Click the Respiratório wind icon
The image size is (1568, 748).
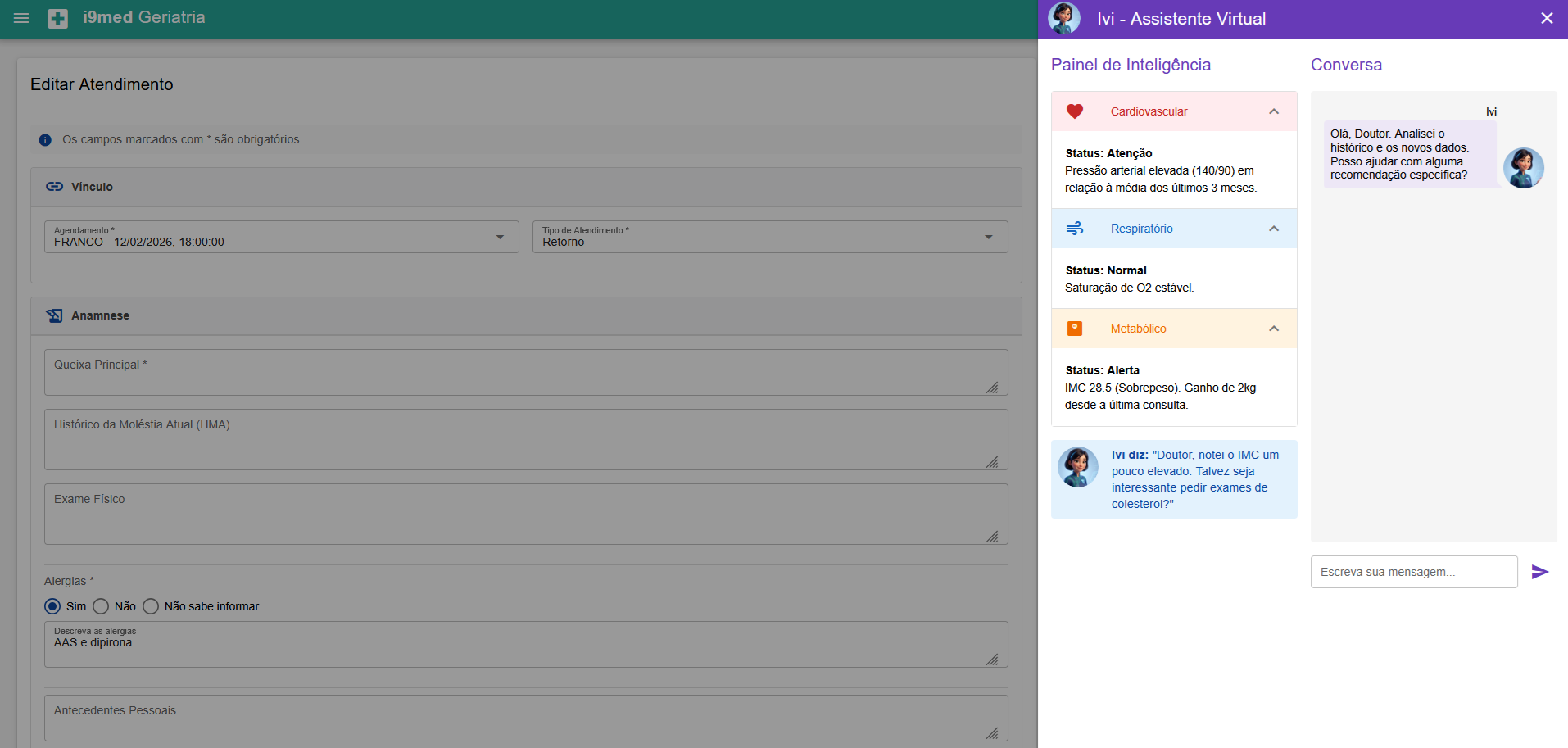[1075, 229]
